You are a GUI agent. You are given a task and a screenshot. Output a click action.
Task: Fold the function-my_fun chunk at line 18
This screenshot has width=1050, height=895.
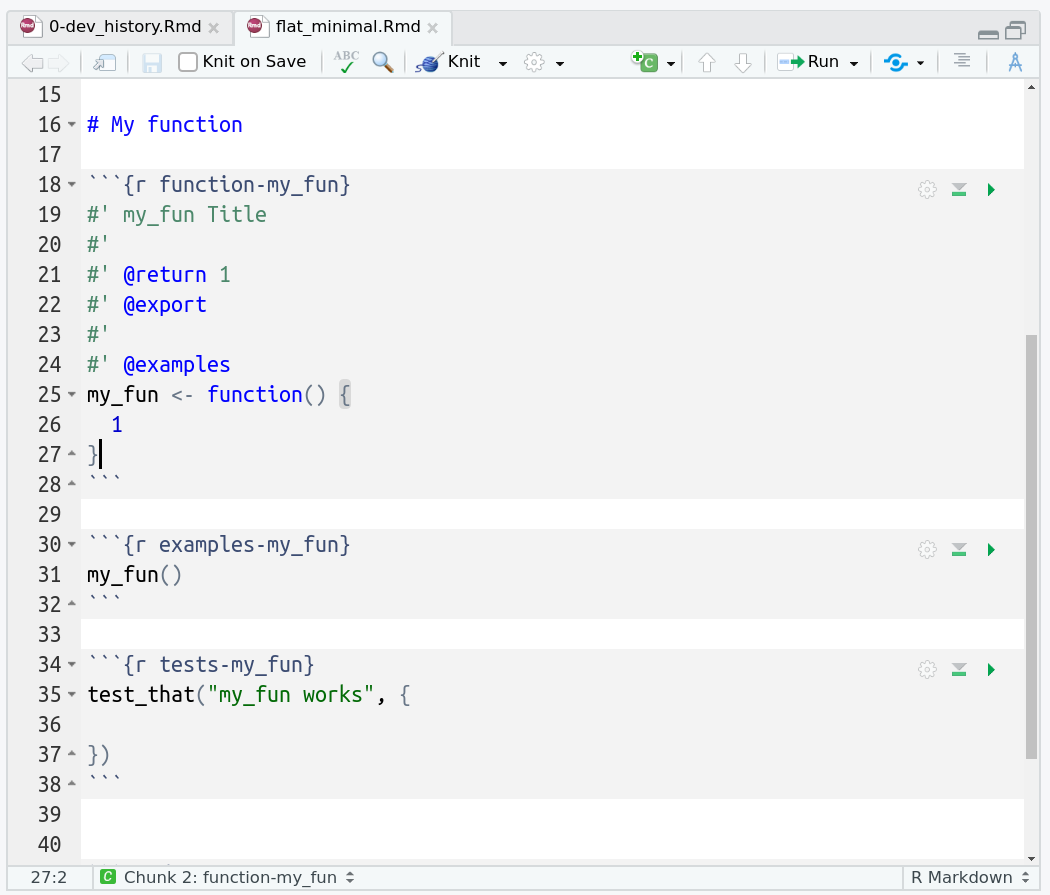point(72,184)
